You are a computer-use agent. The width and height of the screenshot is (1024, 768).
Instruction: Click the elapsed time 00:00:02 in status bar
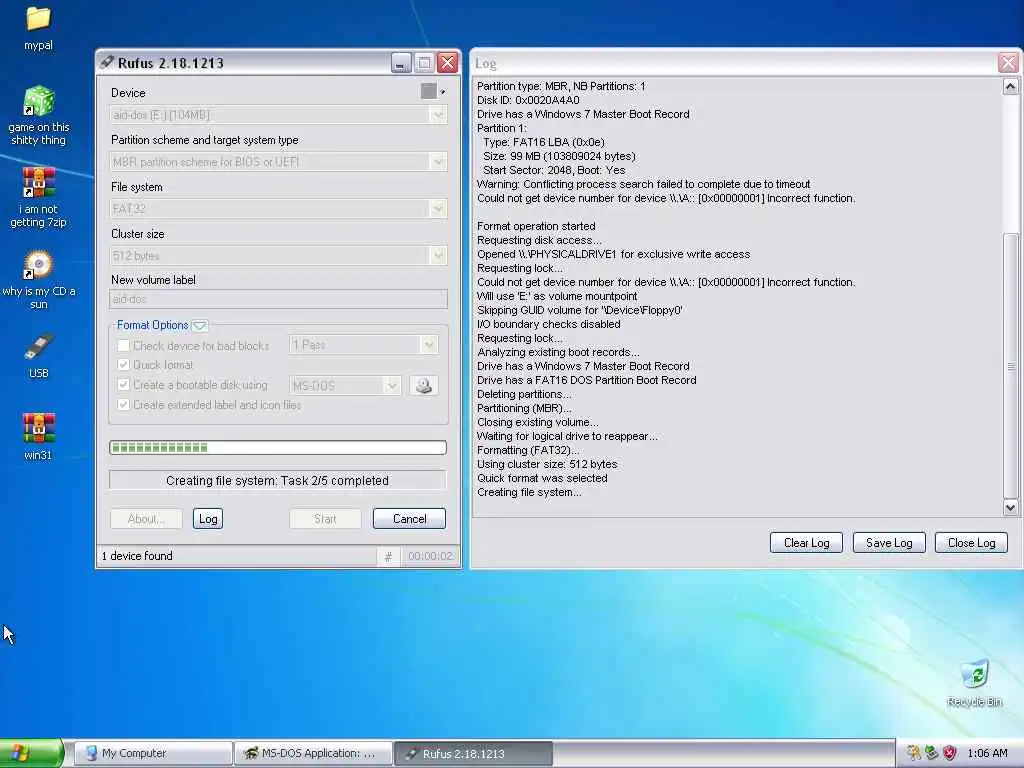[430, 556]
